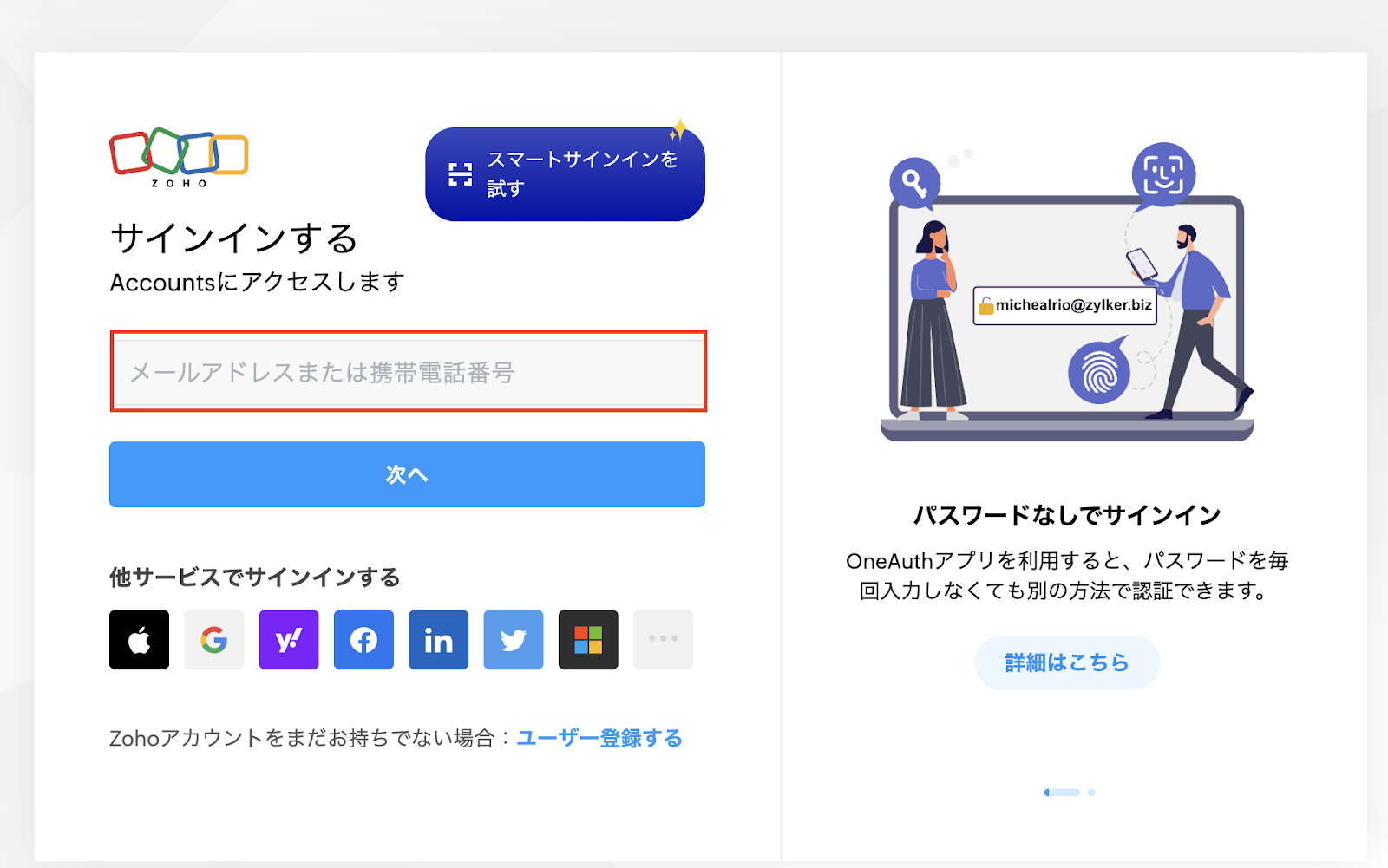This screenshot has height=868, width=1388.
Task: Click the Zoho logo
Action: [179, 158]
